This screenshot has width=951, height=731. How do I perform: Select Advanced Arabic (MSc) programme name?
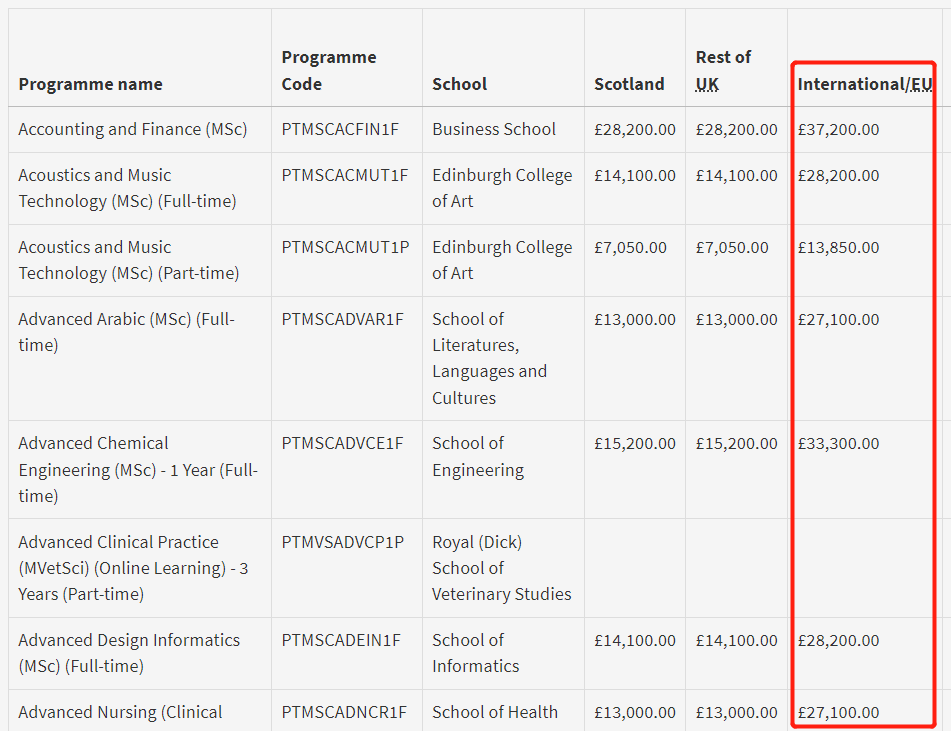click(x=126, y=332)
